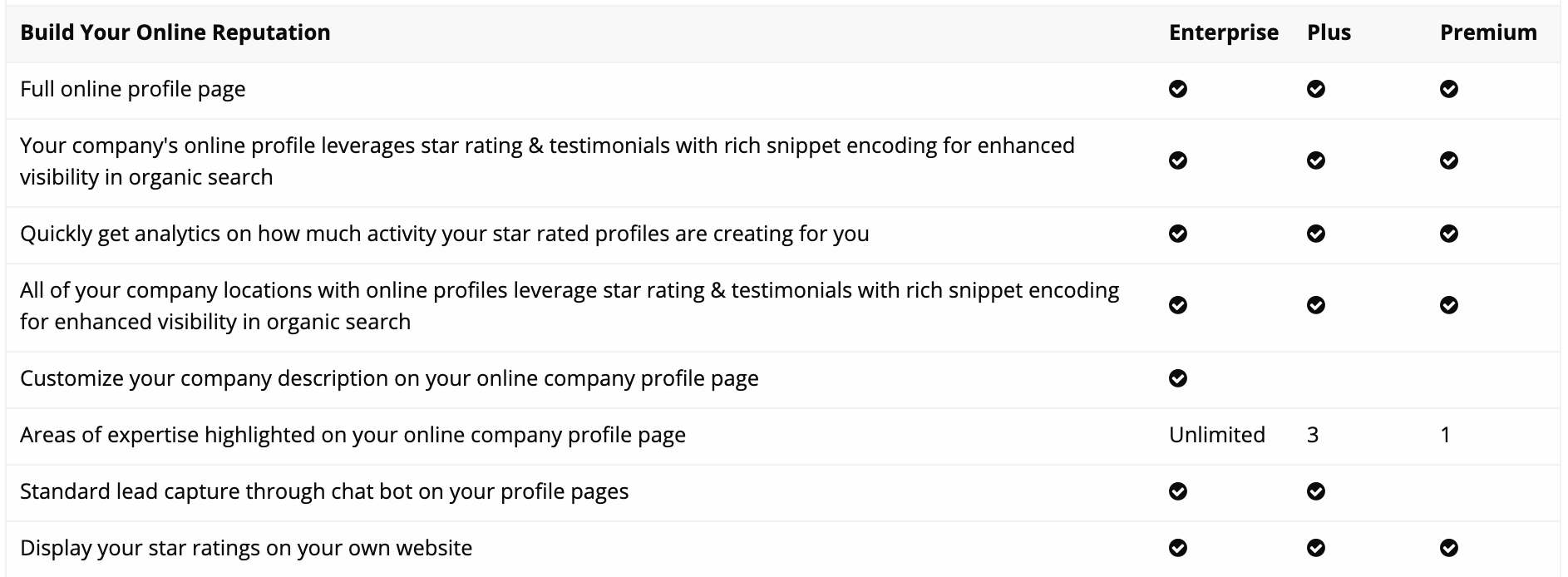Click Enterprise checkmark for Quickly get analytics row
Image resolution: width=1568 pixels, height=577 pixels.
point(1178,234)
